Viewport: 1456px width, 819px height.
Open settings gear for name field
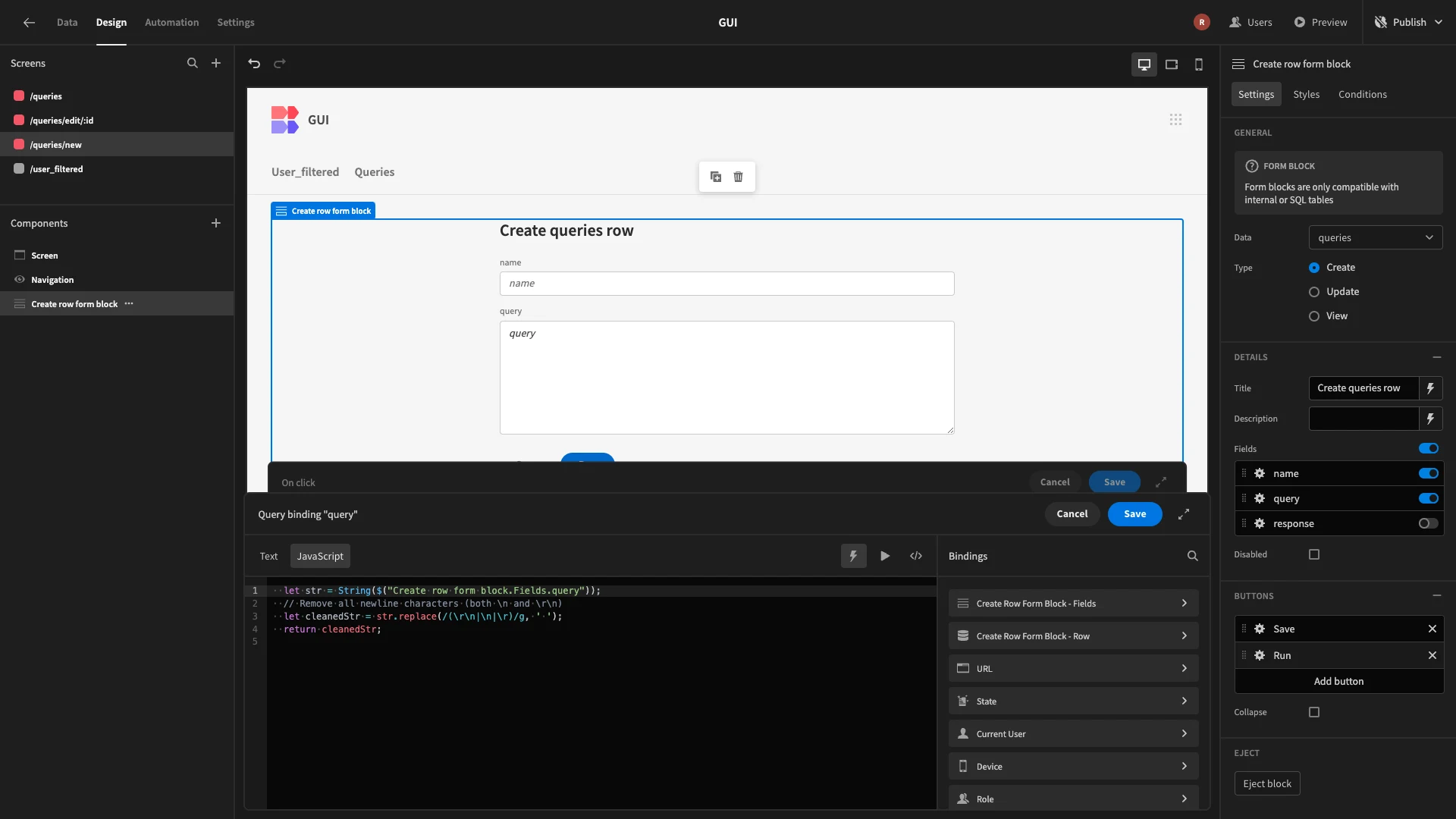click(x=1260, y=473)
